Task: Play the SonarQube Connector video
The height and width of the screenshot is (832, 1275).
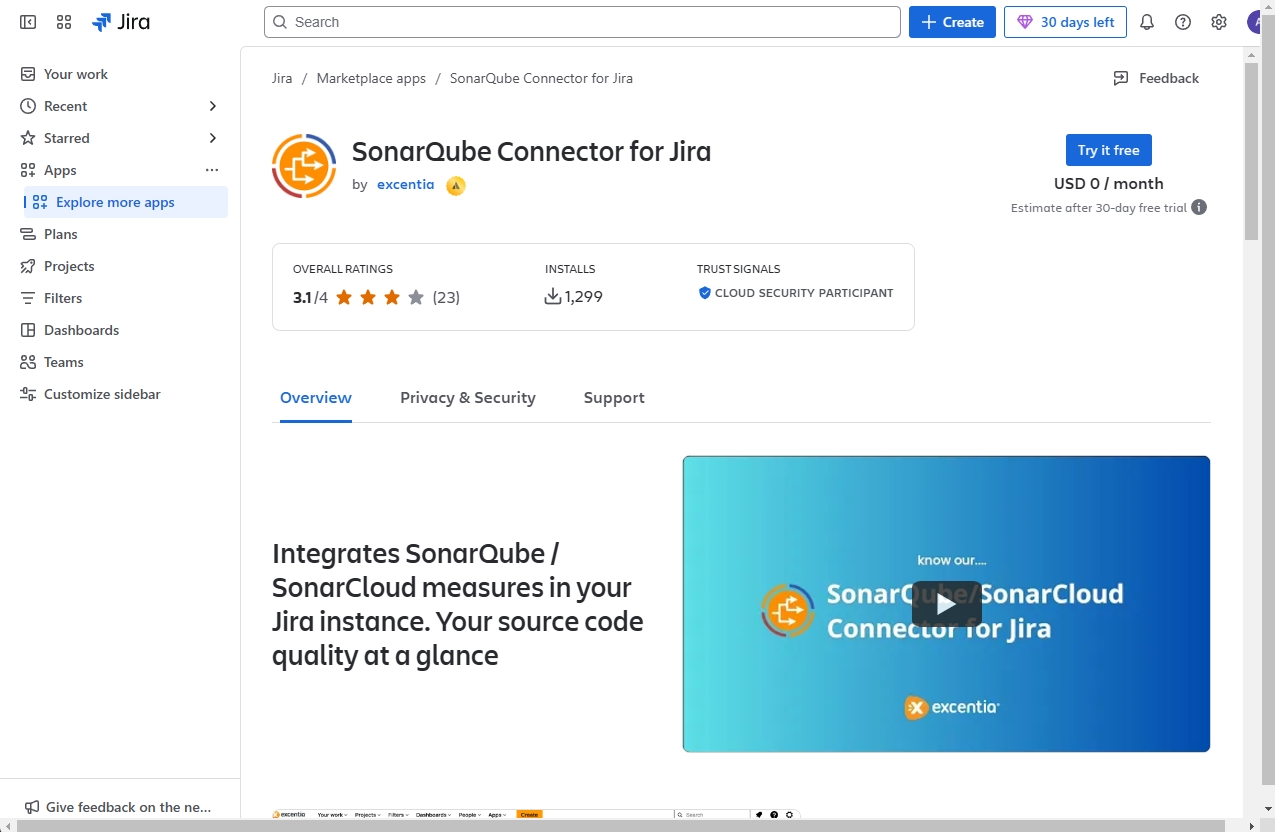Action: point(946,604)
